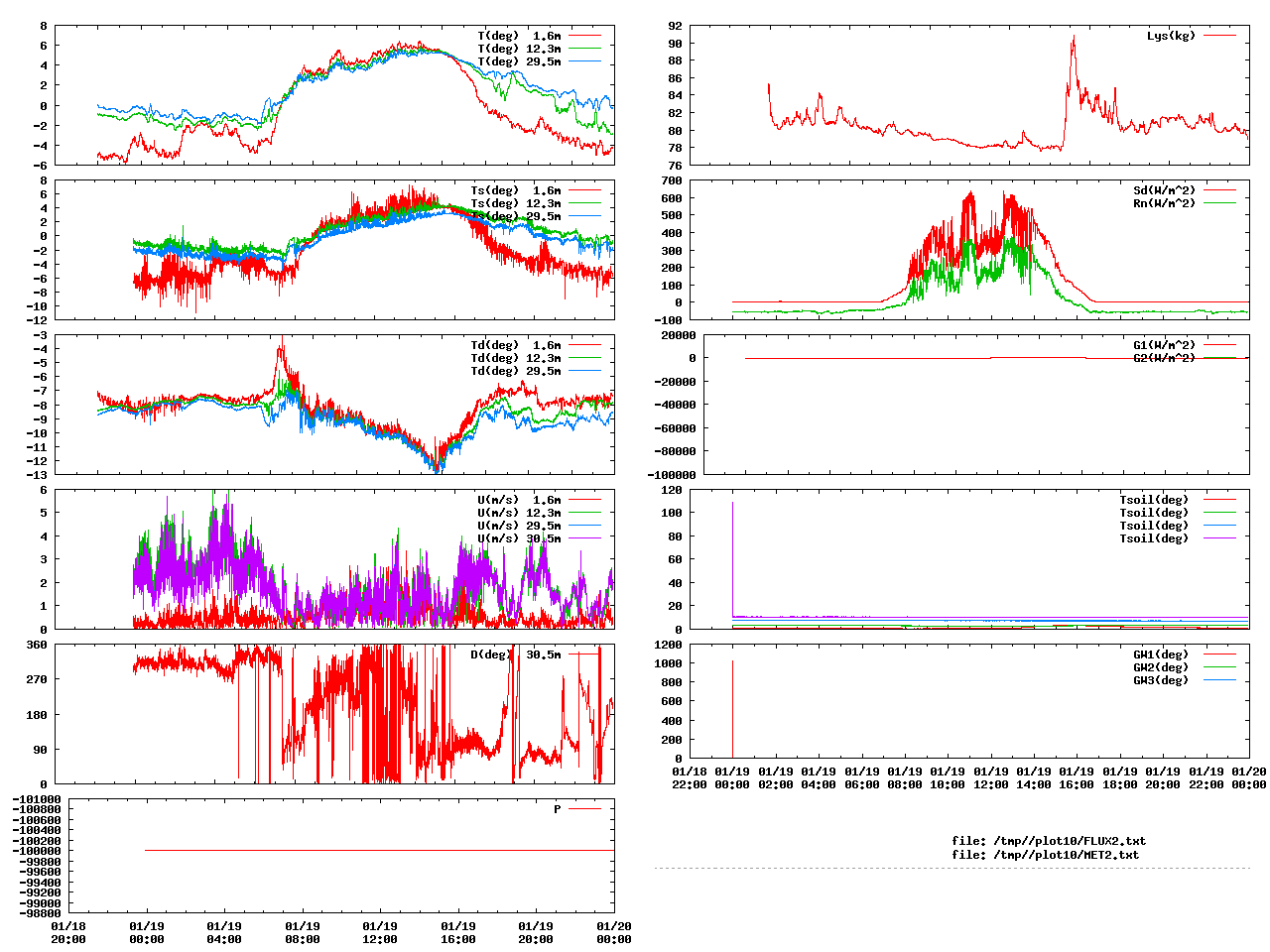Viewport: 1270px width, 952px height.
Task: Click the G2(W/m^2) legend label
Action: [1165, 358]
